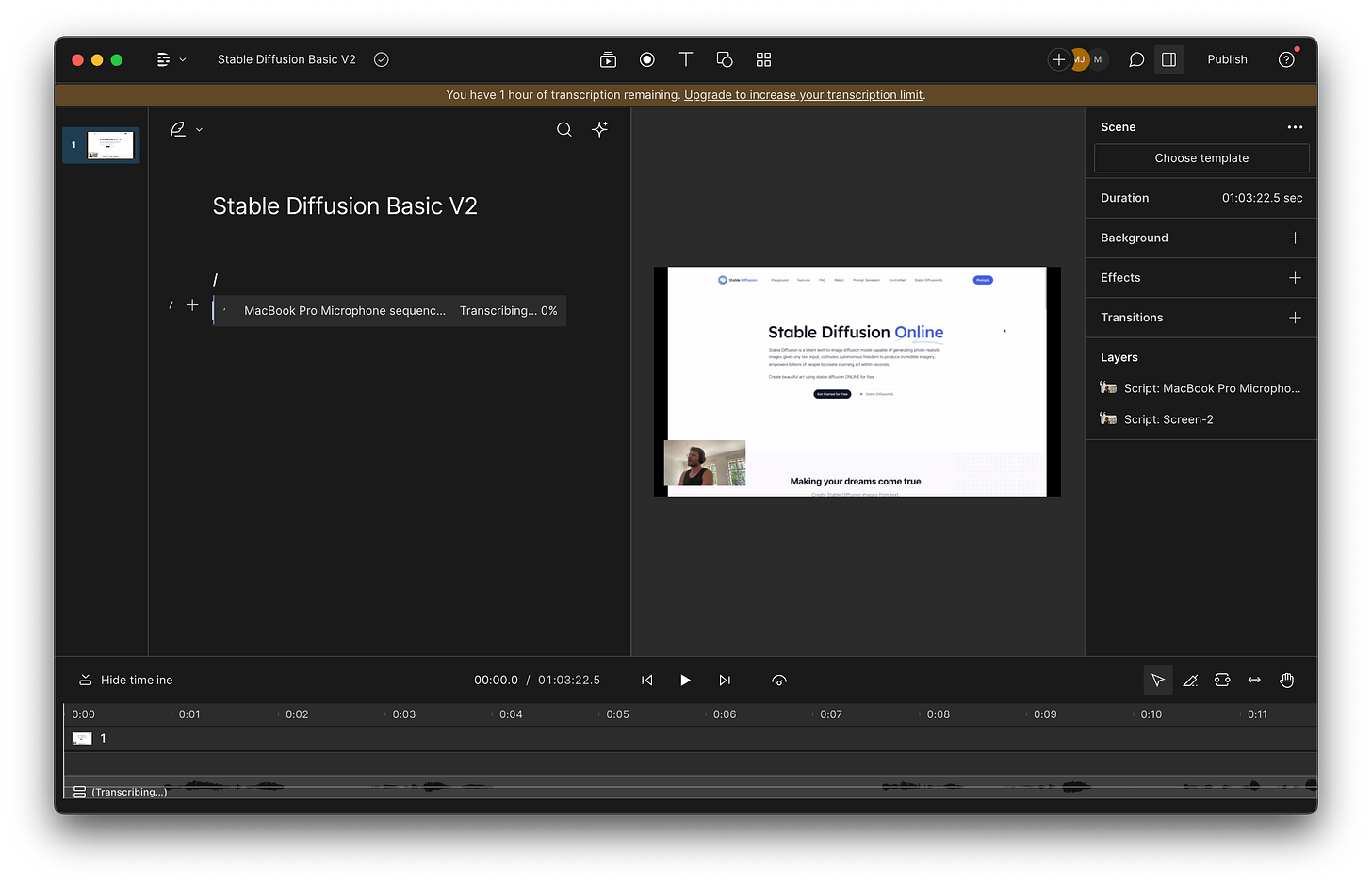
Task: Click the saved status checkmark icon
Action: click(x=382, y=59)
